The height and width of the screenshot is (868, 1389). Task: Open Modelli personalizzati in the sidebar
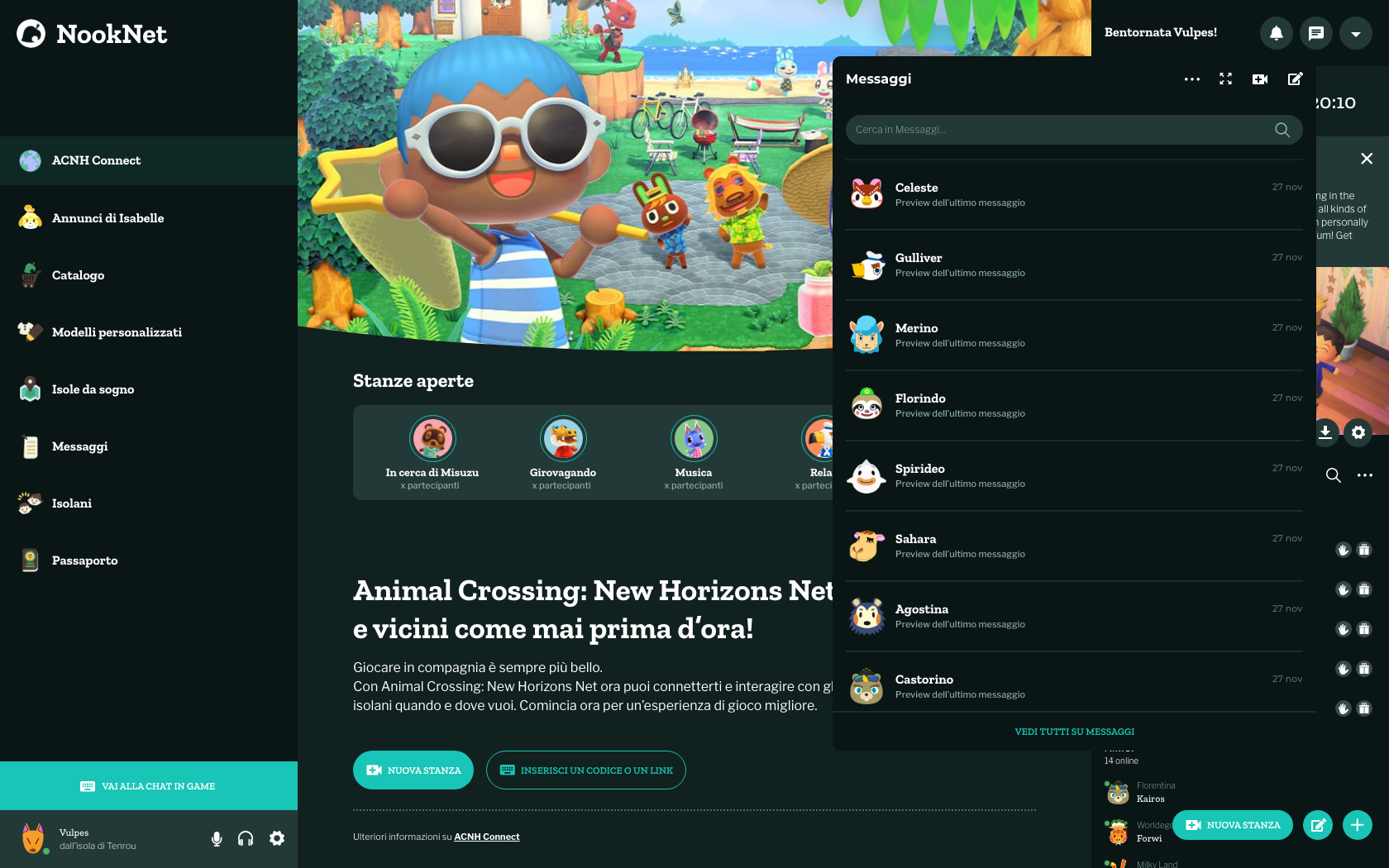149,332
